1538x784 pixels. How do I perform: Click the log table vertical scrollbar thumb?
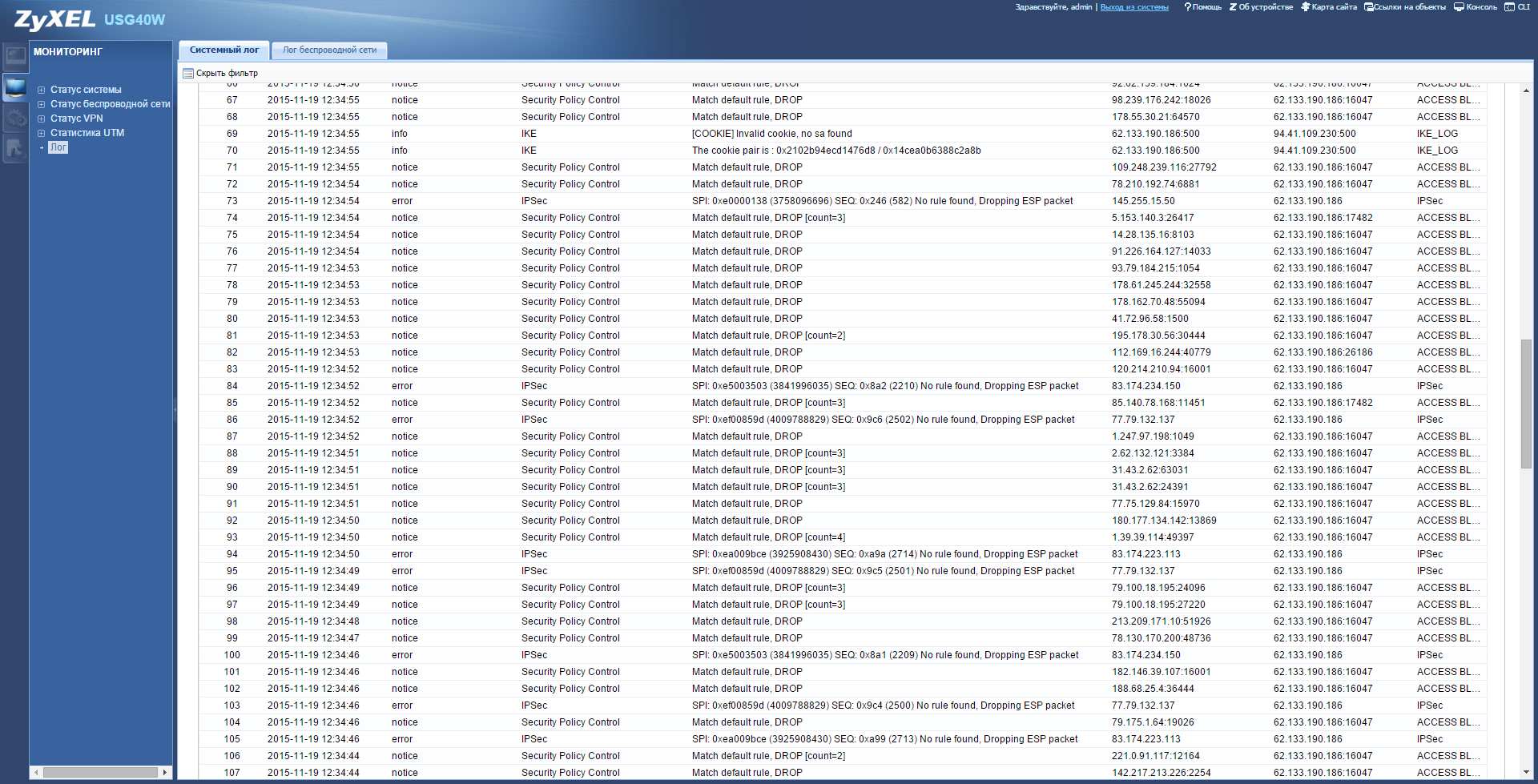point(1526,404)
